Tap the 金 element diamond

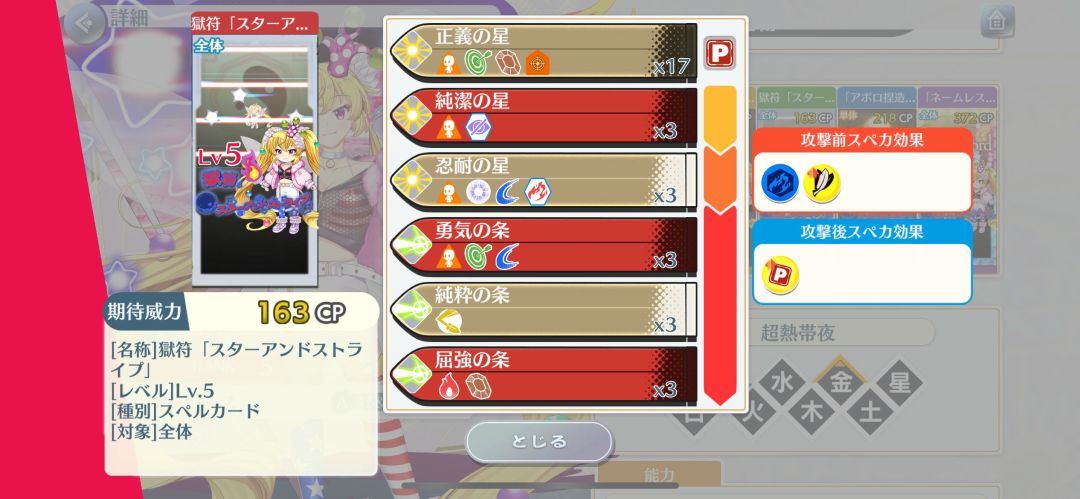841,383
